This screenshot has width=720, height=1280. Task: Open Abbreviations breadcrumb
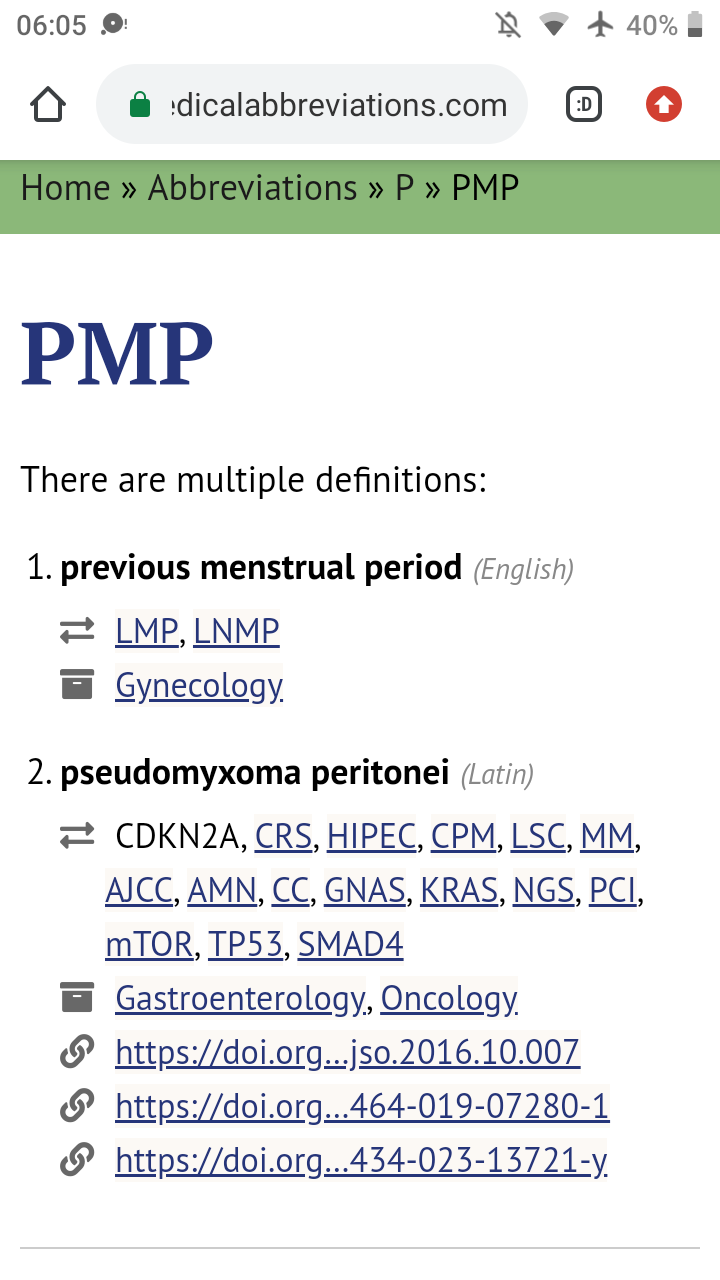(x=252, y=188)
